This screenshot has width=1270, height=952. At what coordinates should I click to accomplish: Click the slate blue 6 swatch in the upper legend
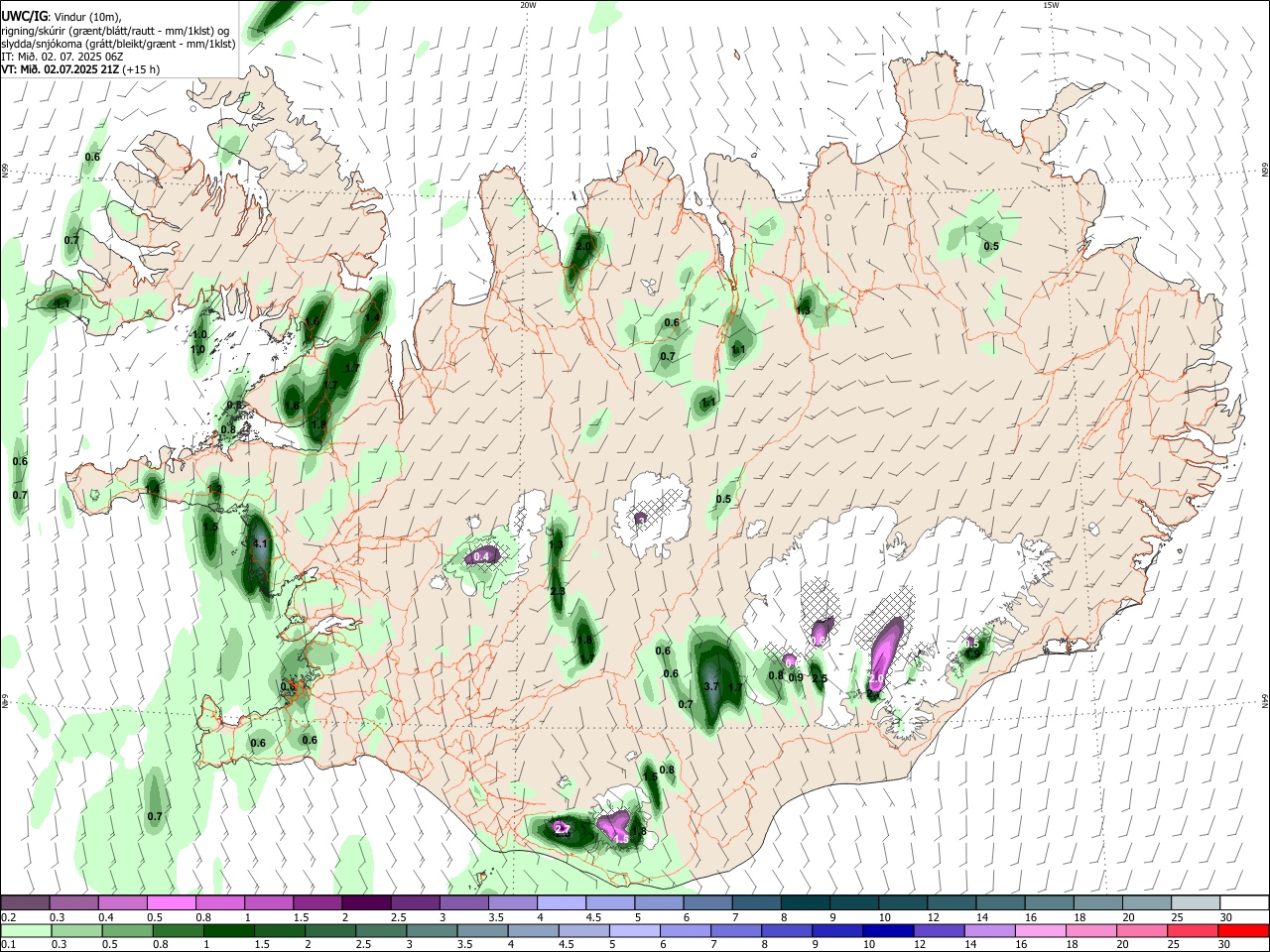tap(707, 902)
